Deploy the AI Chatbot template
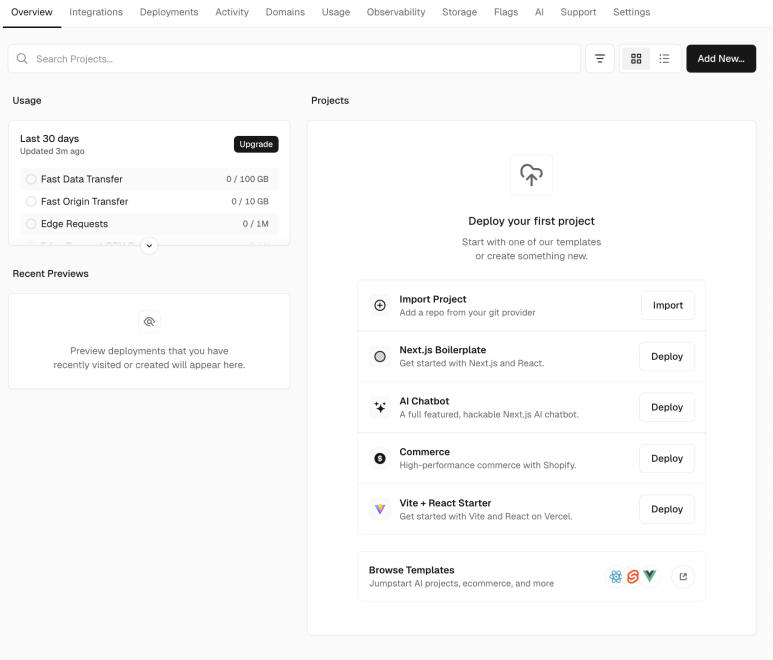The width and height of the screenshot is (773, 660). click(x=667, y=407)
